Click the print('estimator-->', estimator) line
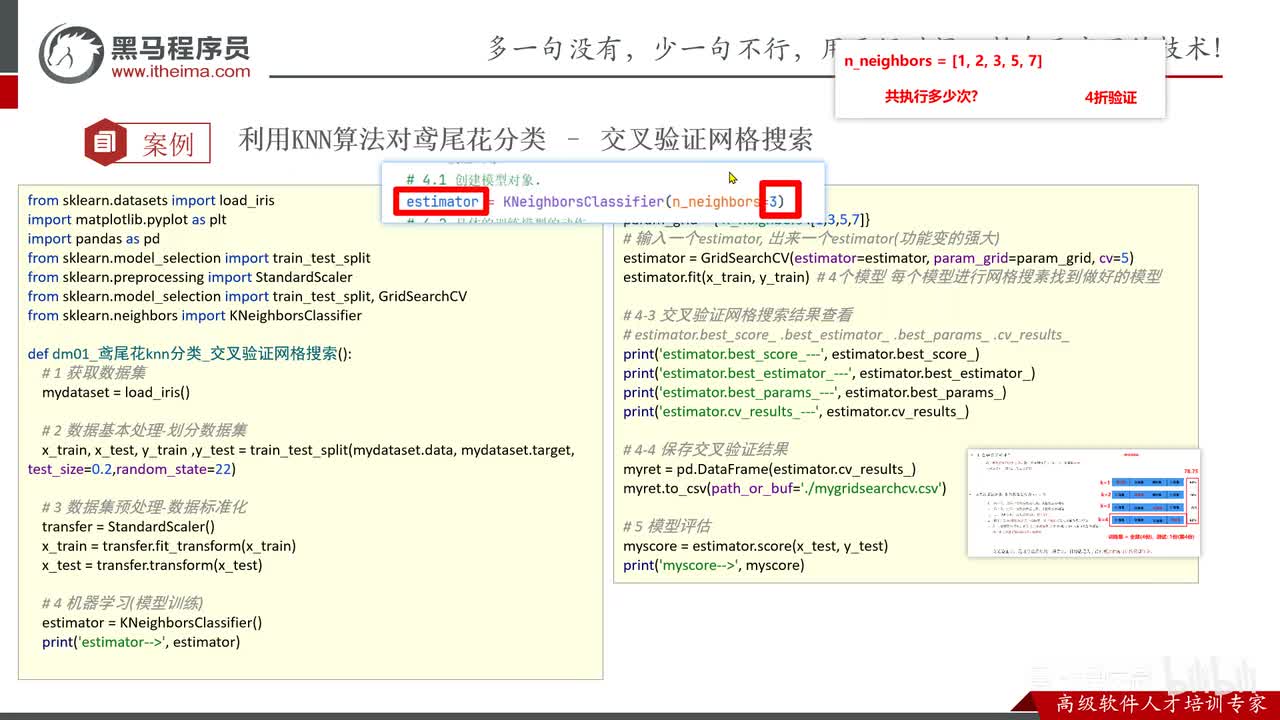The image size is (1280, 720). (x=141, y=642)
